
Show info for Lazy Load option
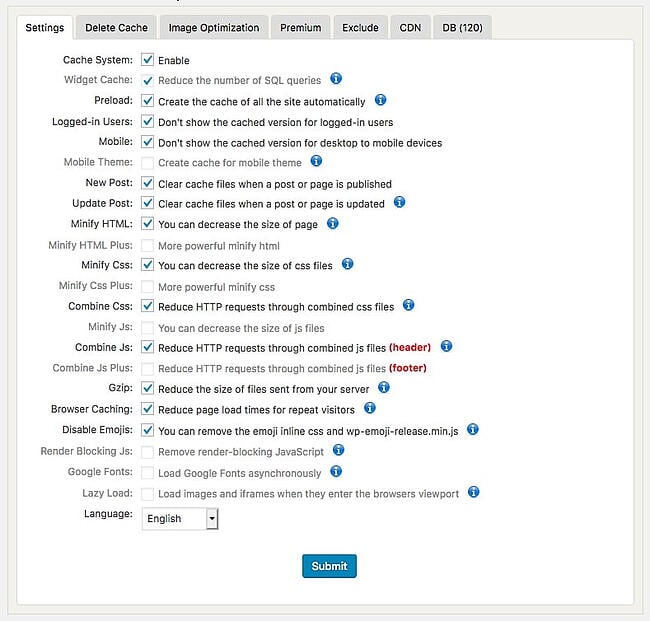(473, 492)
